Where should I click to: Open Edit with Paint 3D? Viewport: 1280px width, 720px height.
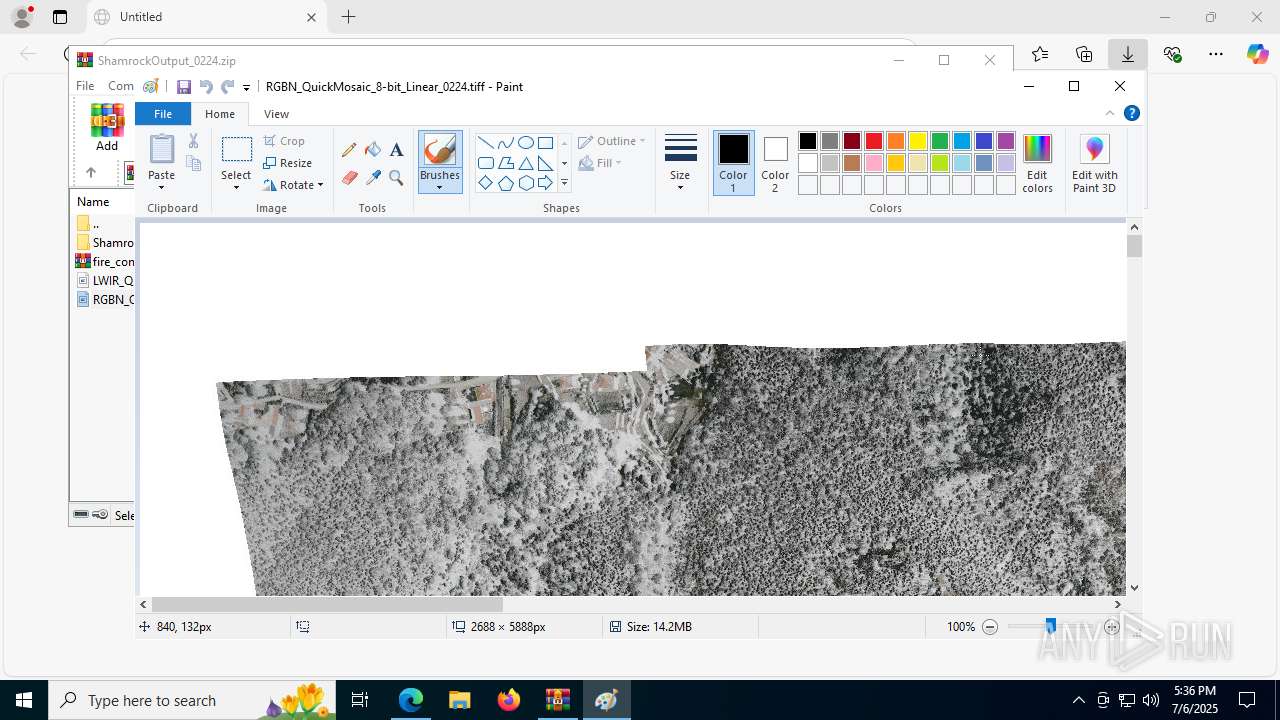pyautogui.click(x=1095, y=164)
